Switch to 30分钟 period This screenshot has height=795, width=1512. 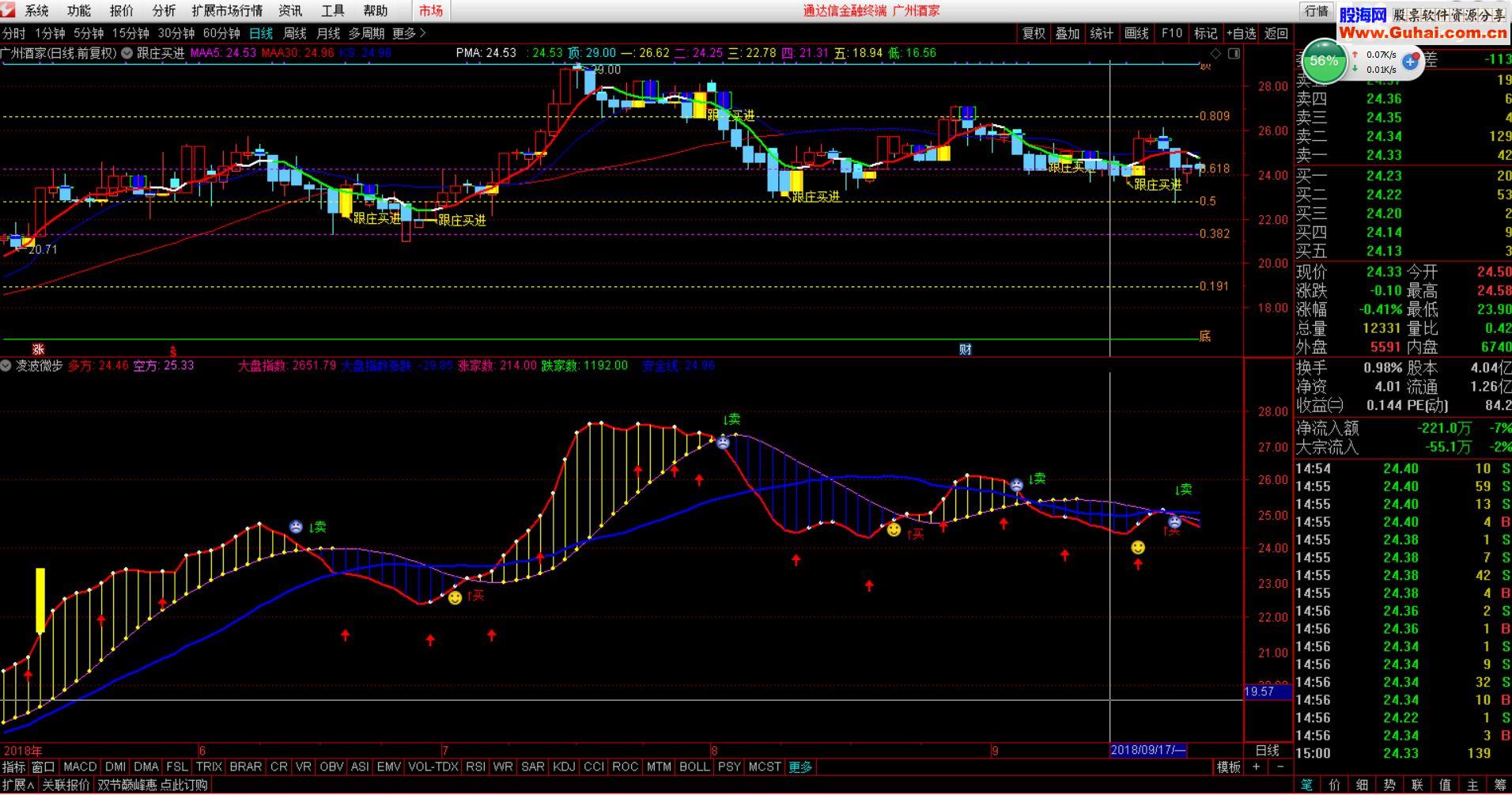pos(176,33)
